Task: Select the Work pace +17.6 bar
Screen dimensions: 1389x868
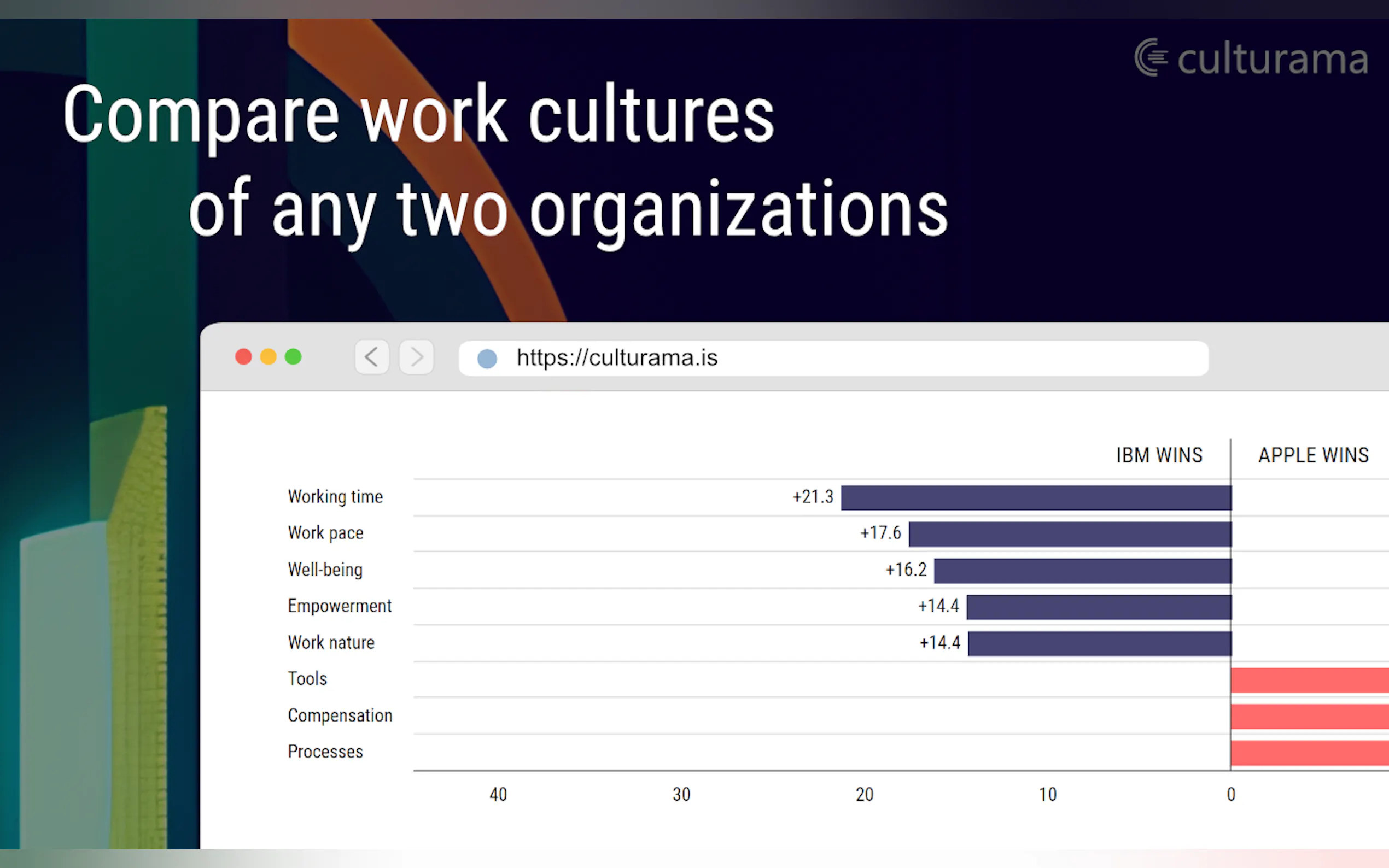Action: [1070, 534]
